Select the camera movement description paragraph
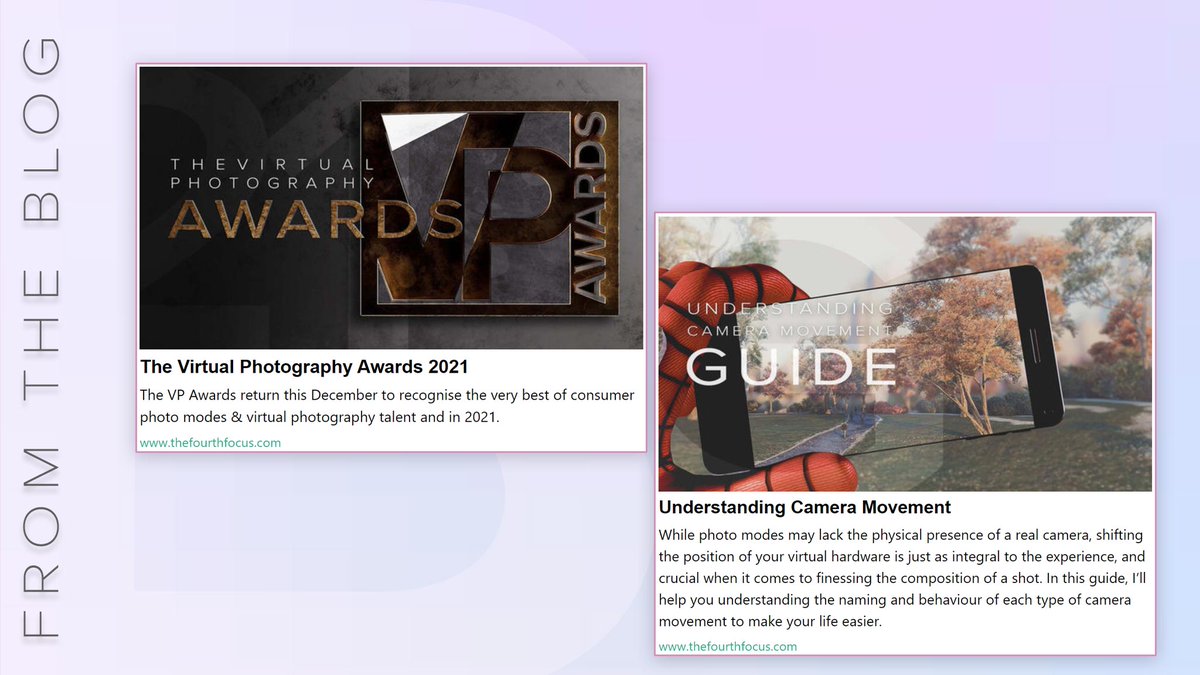Screen dimensions: 1200x675 (x=901, y=579)
